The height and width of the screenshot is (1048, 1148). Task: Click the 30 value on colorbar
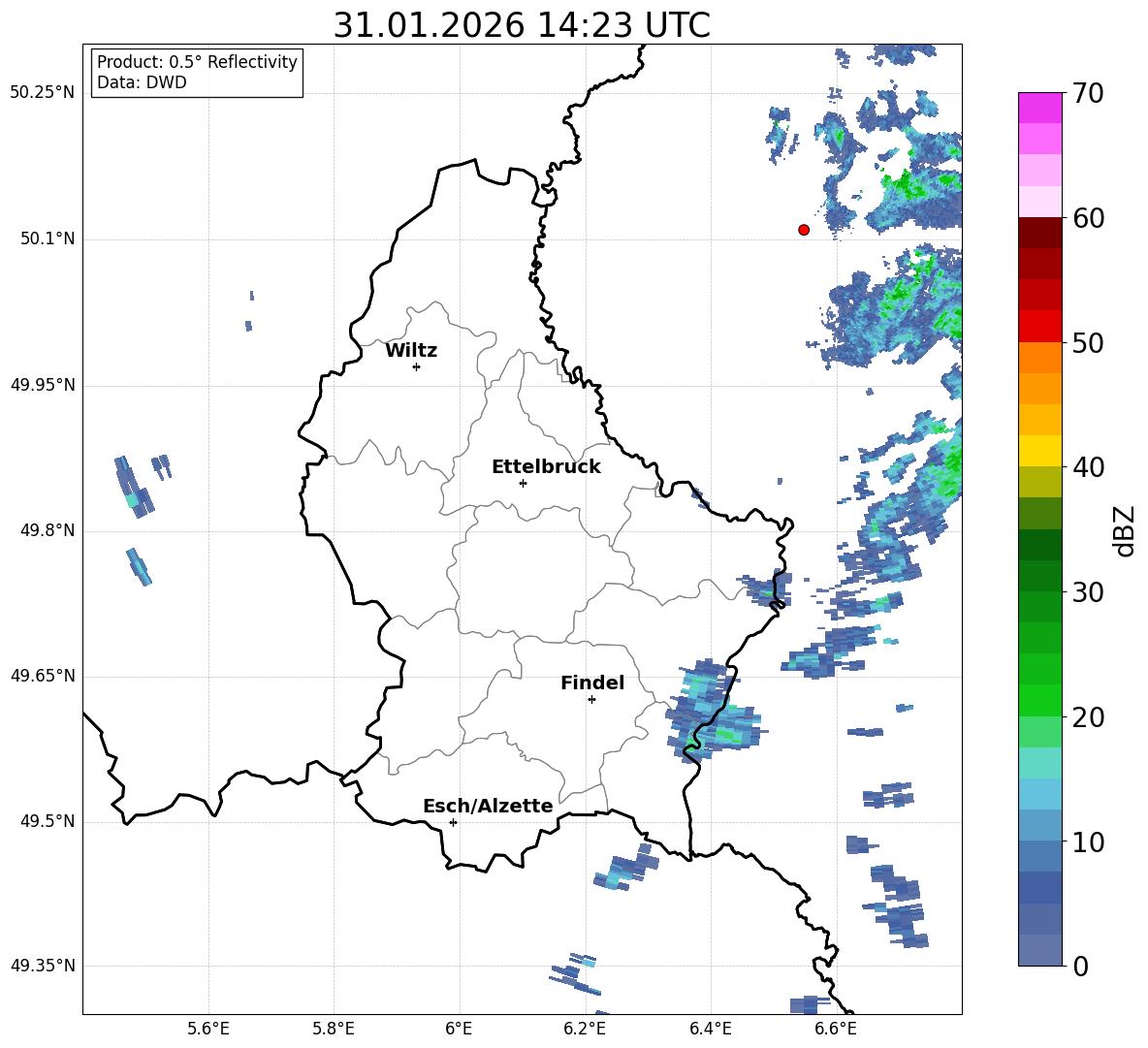pyautogui.click(x=1087, y=592)
